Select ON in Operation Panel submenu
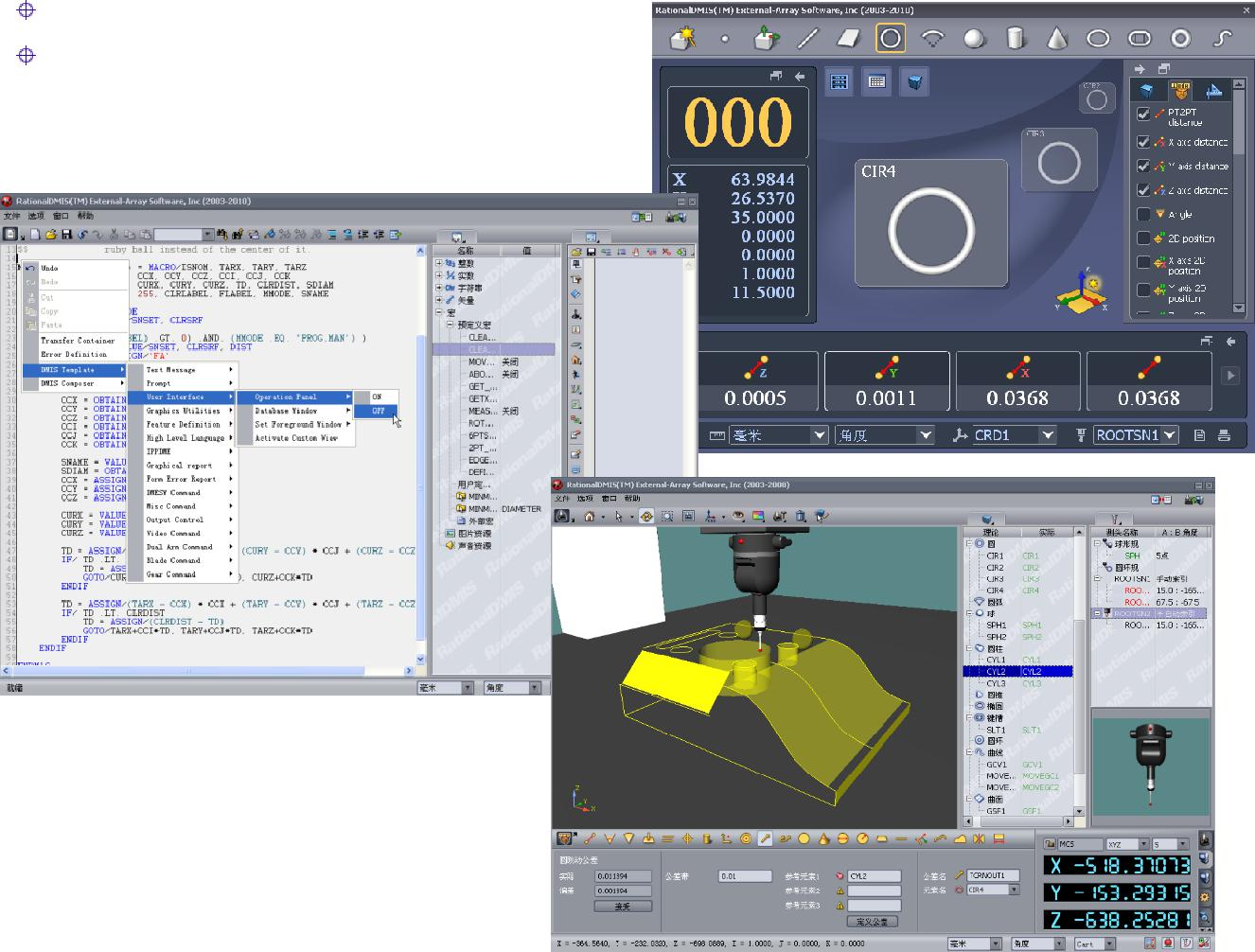 pos(377,397)
